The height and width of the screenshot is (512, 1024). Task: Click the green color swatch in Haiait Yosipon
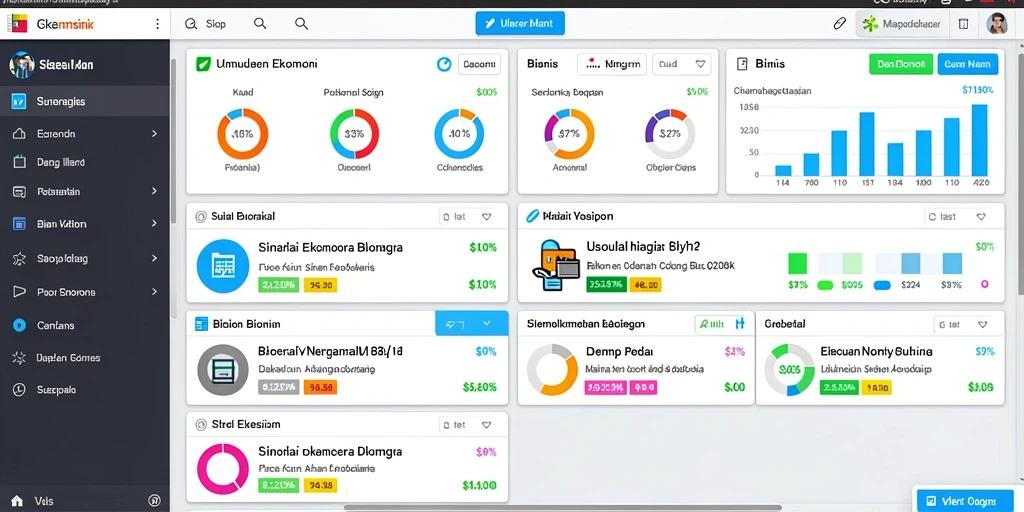click(x=797, y=263)
